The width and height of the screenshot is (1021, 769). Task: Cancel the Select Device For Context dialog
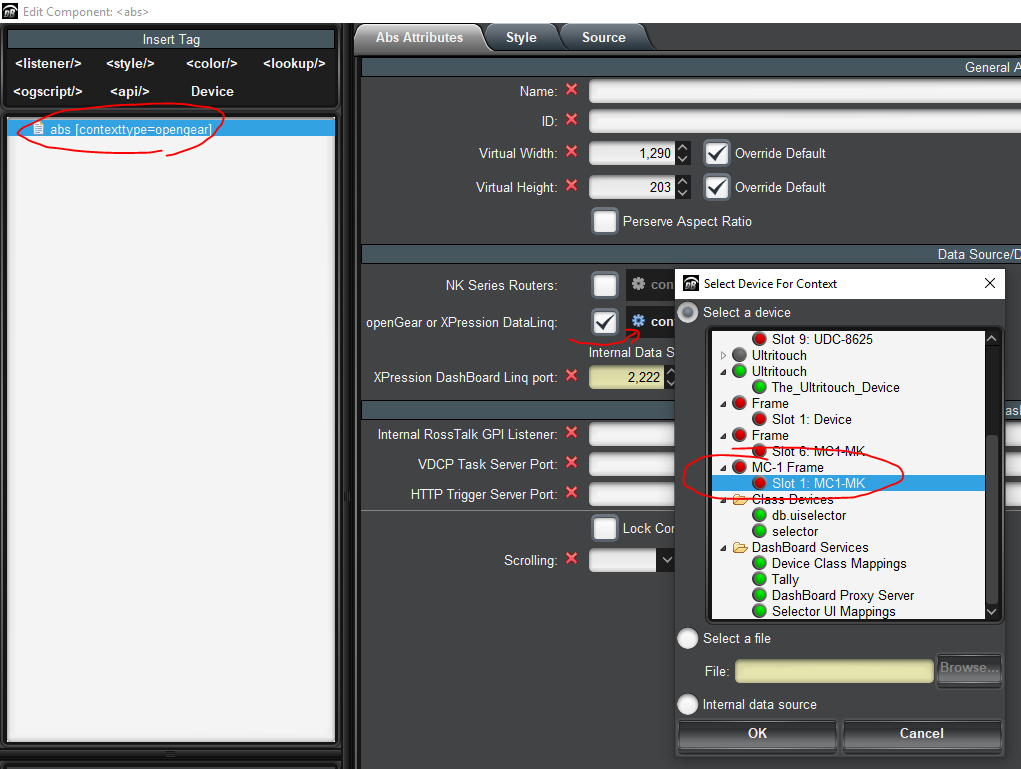point(921,734)
